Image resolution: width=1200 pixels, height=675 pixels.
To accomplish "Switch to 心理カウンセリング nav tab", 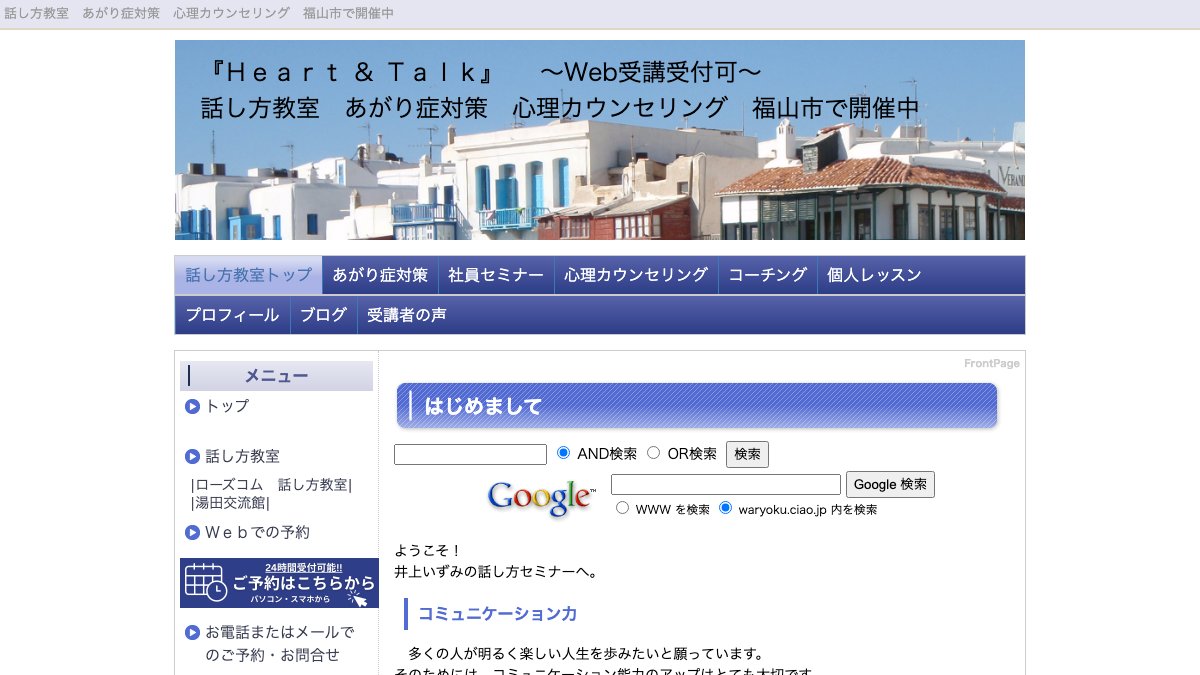I will pos(636,275).
